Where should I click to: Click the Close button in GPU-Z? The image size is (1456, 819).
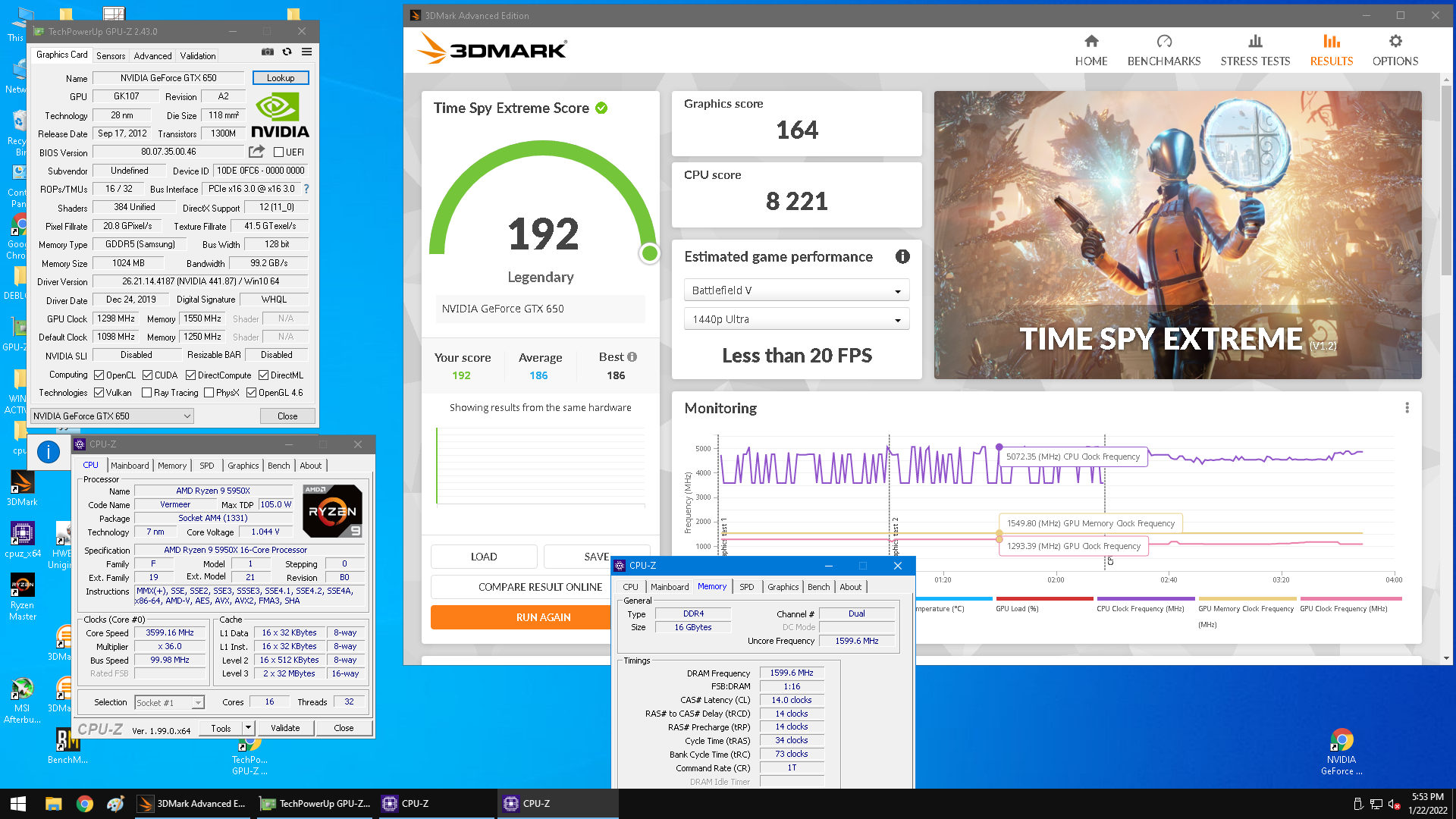(x=287, y=416)
